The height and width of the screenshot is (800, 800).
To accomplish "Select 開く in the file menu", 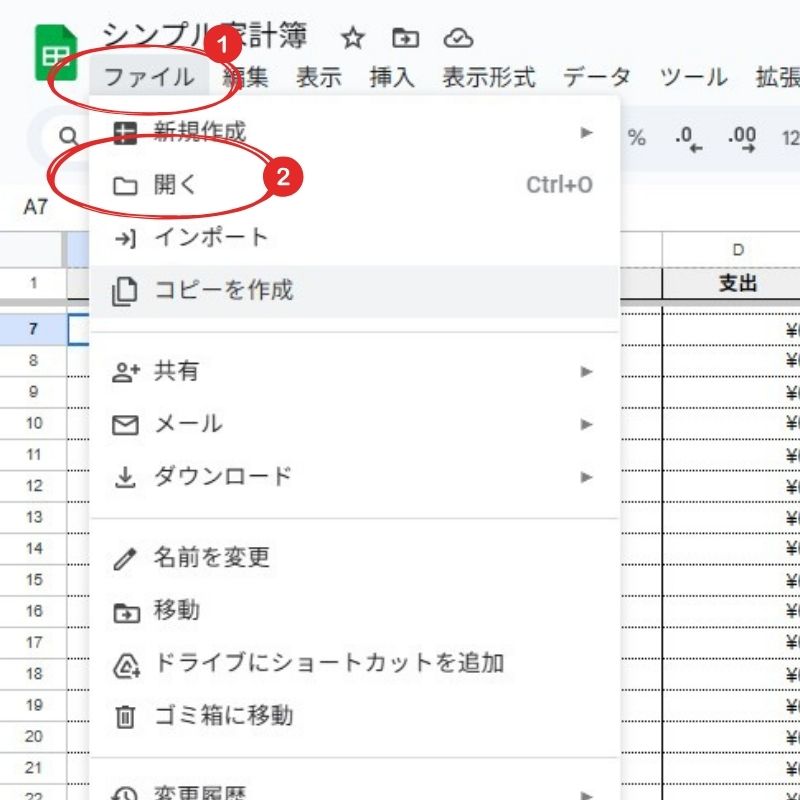I will (354, 185).
